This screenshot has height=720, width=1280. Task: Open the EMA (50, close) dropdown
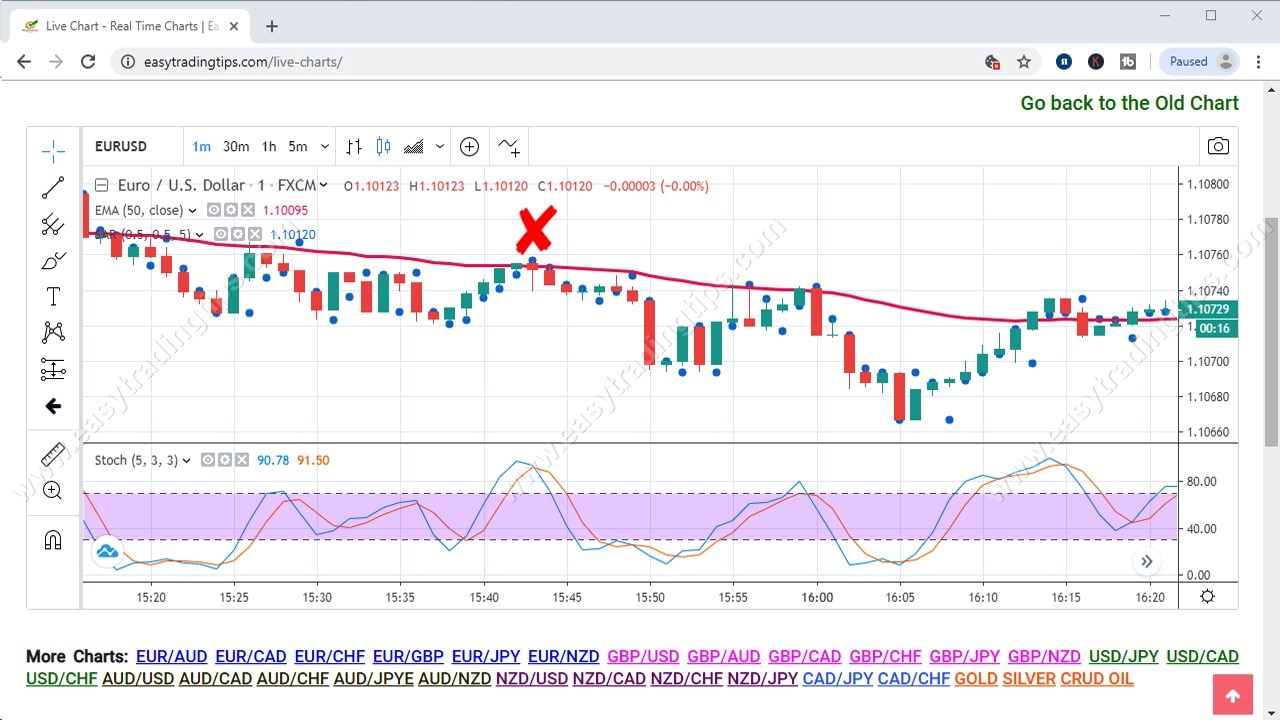click(x=191, y=210)
